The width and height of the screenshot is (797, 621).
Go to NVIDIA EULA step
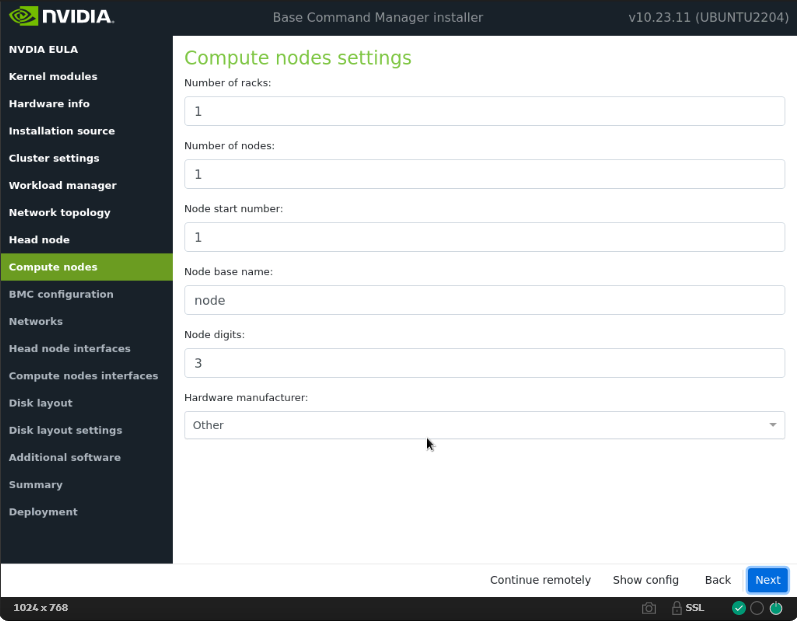point(43,49)
